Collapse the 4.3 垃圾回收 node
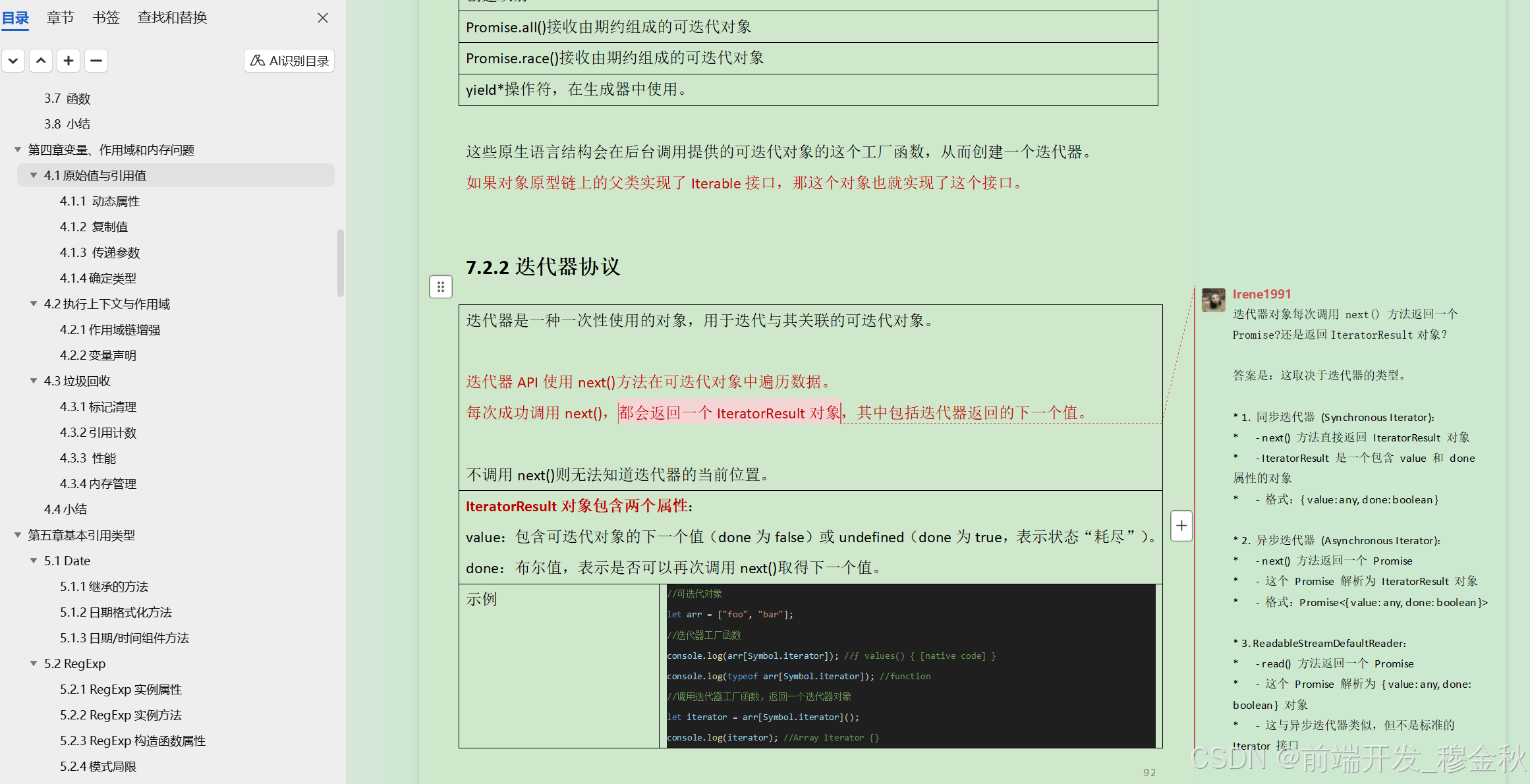The width and height of the screenshot is (1530, 784). pyautogui.click(x=34, y=381)
